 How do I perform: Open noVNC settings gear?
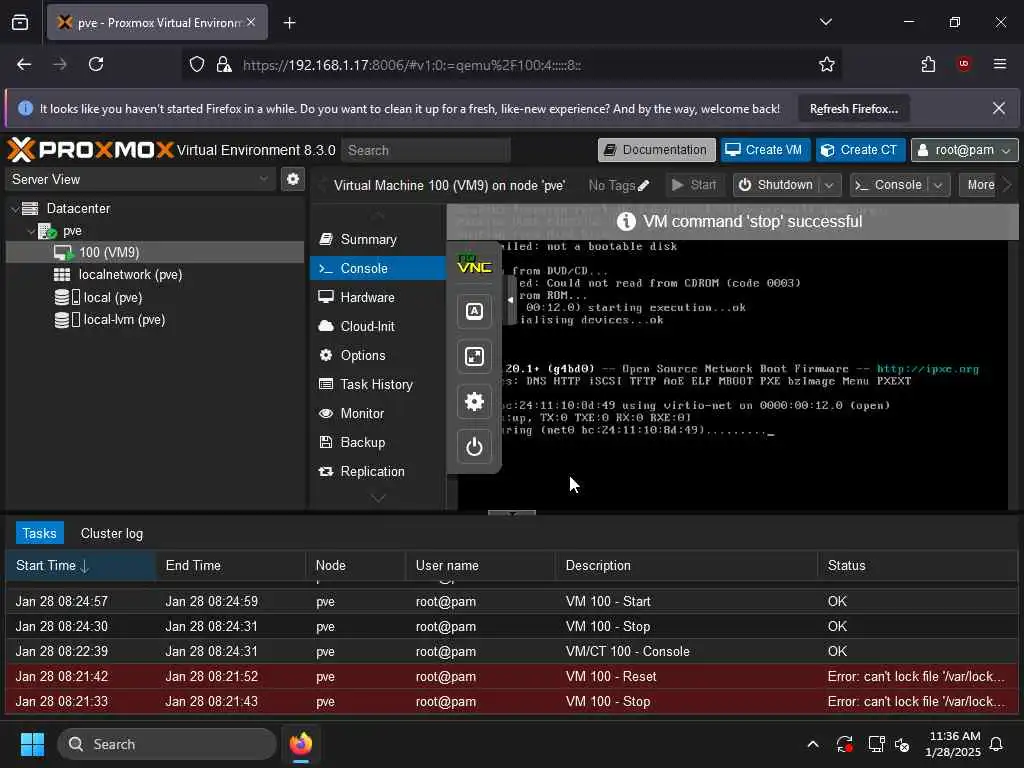click(x=474, y=402)
